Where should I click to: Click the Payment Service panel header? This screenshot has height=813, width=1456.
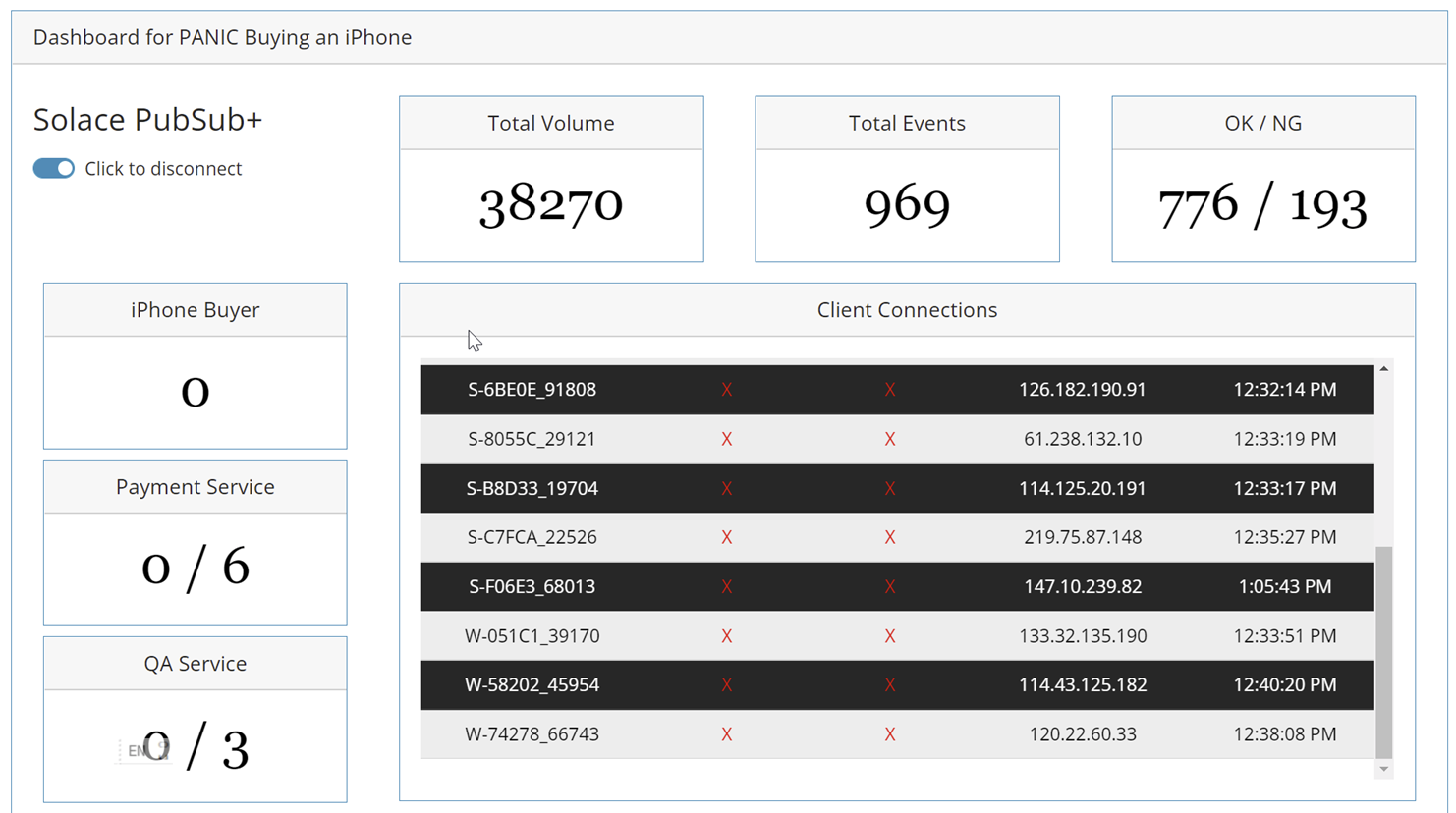coord(195,486)
